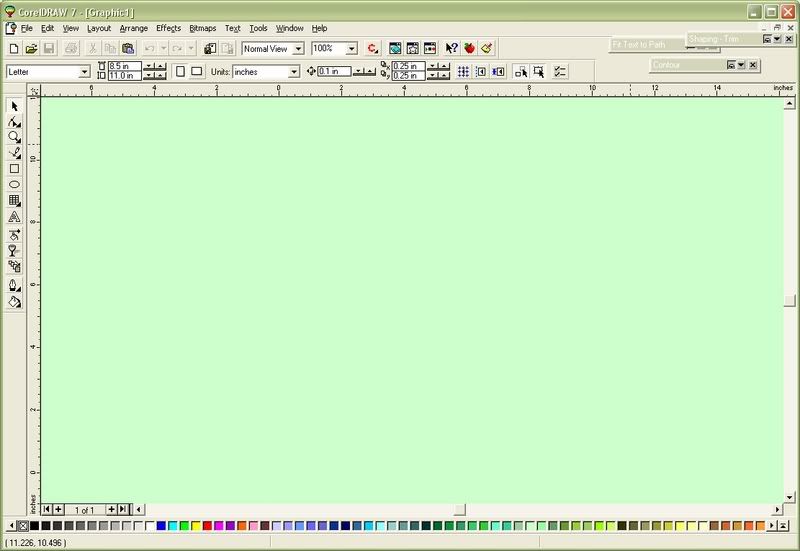
Task: Expand the 100% zoom level dropdown
Action: tap(351, 48)
